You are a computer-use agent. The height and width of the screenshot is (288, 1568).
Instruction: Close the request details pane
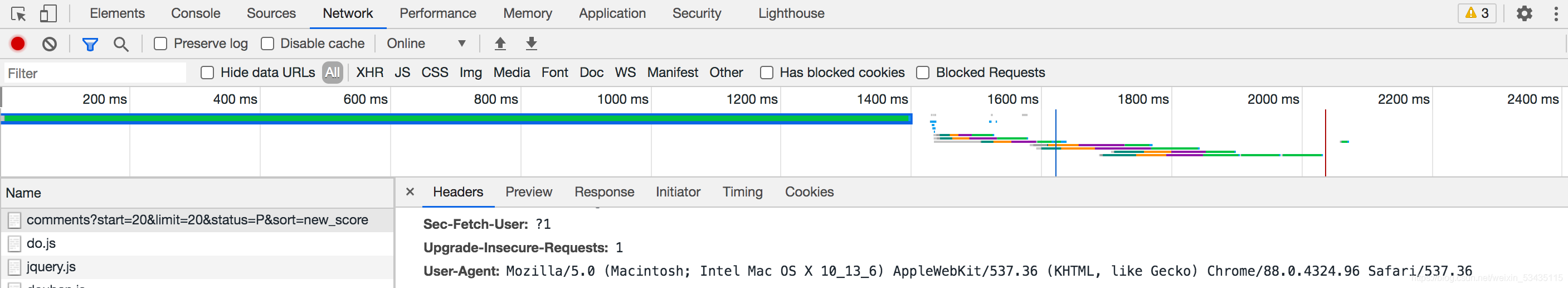tap(410, 191)
